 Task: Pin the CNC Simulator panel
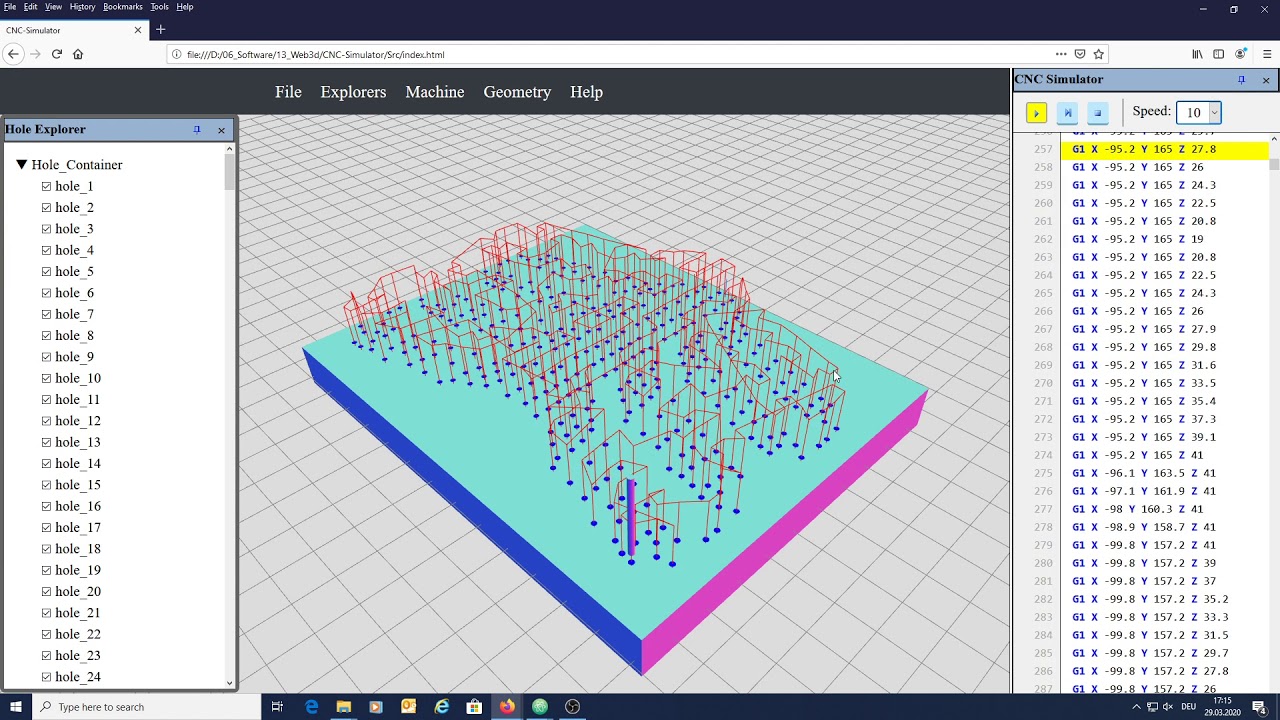1241,80
